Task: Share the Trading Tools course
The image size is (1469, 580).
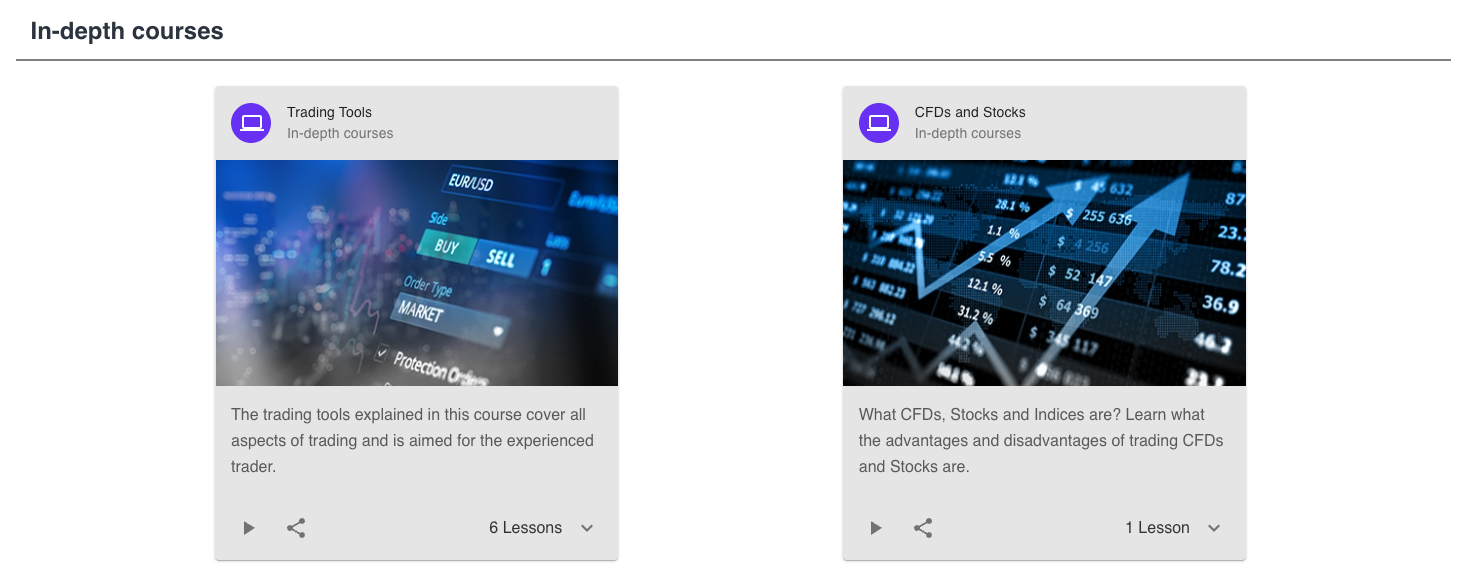Action: pos(296,528)
